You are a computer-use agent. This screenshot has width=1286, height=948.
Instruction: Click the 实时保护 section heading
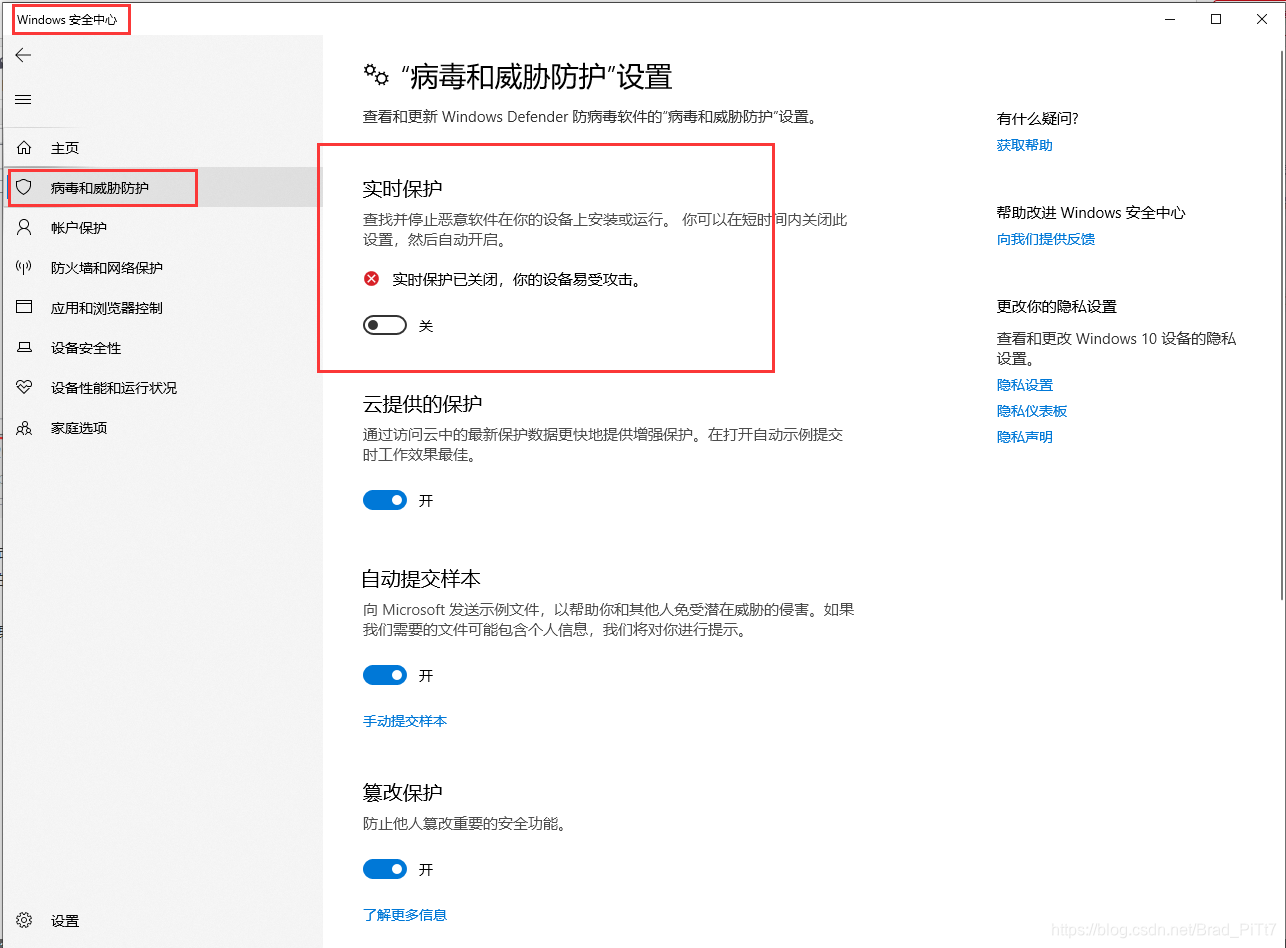point(402,189)
